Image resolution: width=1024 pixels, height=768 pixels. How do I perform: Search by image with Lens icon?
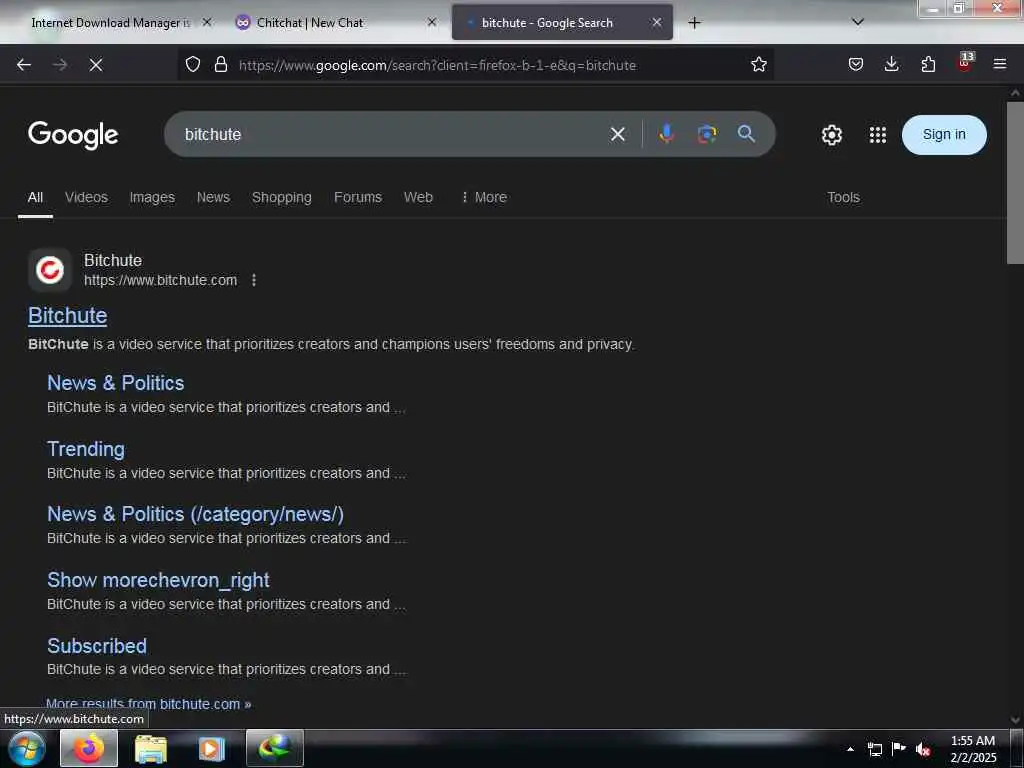(707, 134)
